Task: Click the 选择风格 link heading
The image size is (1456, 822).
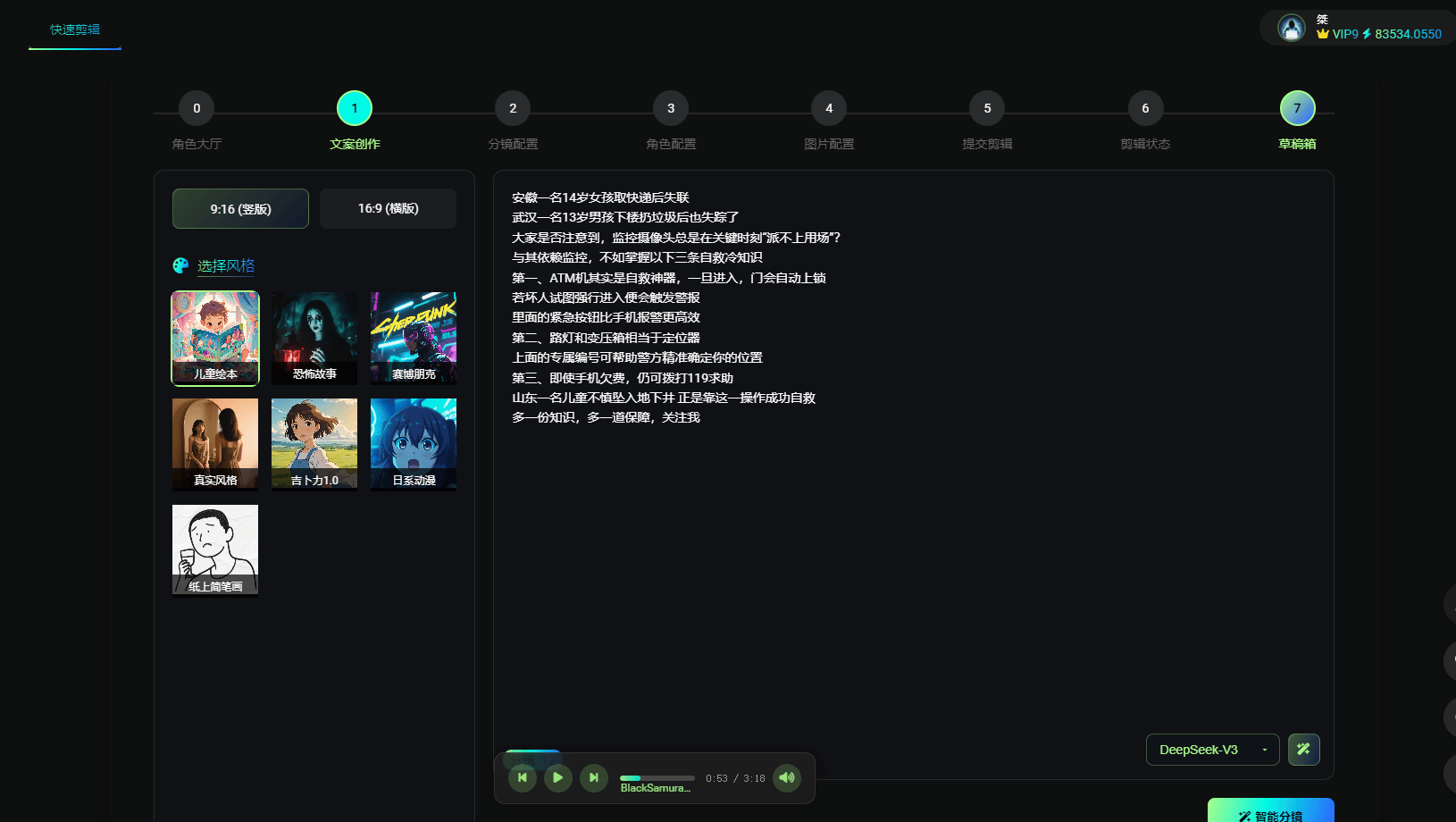Action: point(226,265)
